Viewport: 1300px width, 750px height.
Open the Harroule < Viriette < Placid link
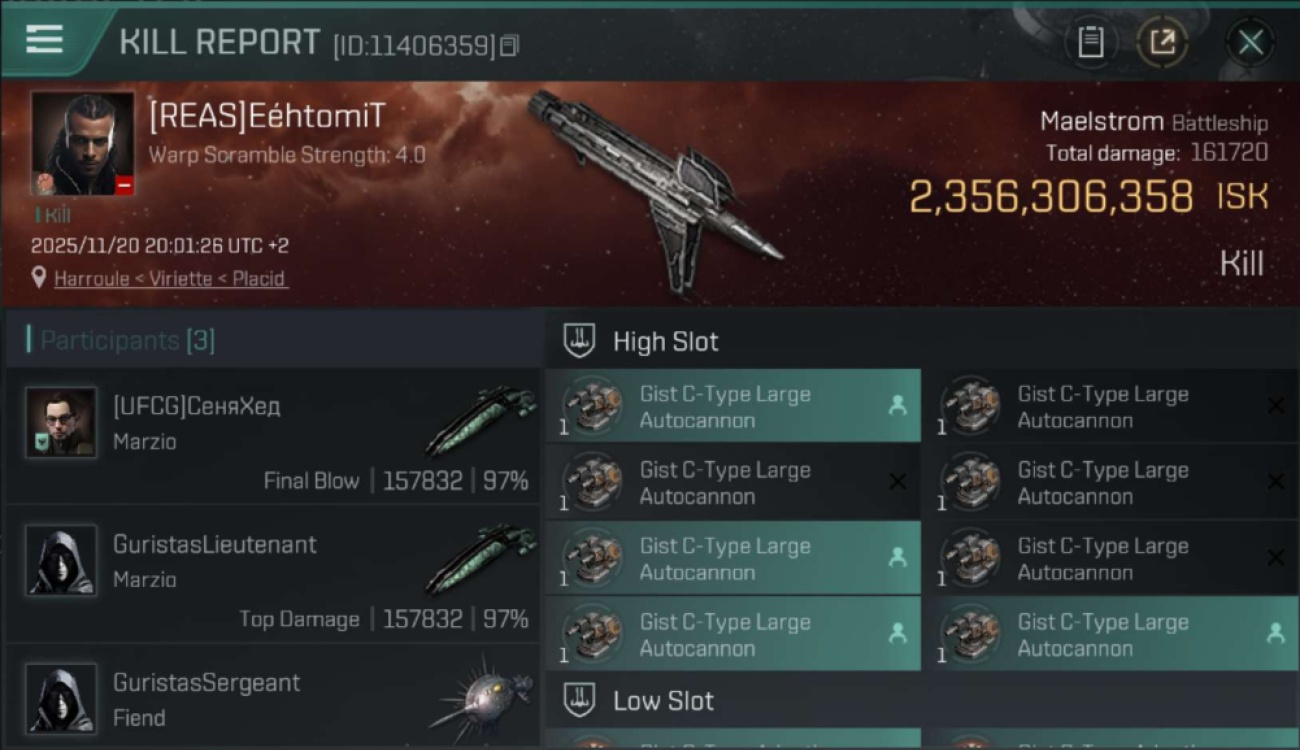tap(170, 279)
